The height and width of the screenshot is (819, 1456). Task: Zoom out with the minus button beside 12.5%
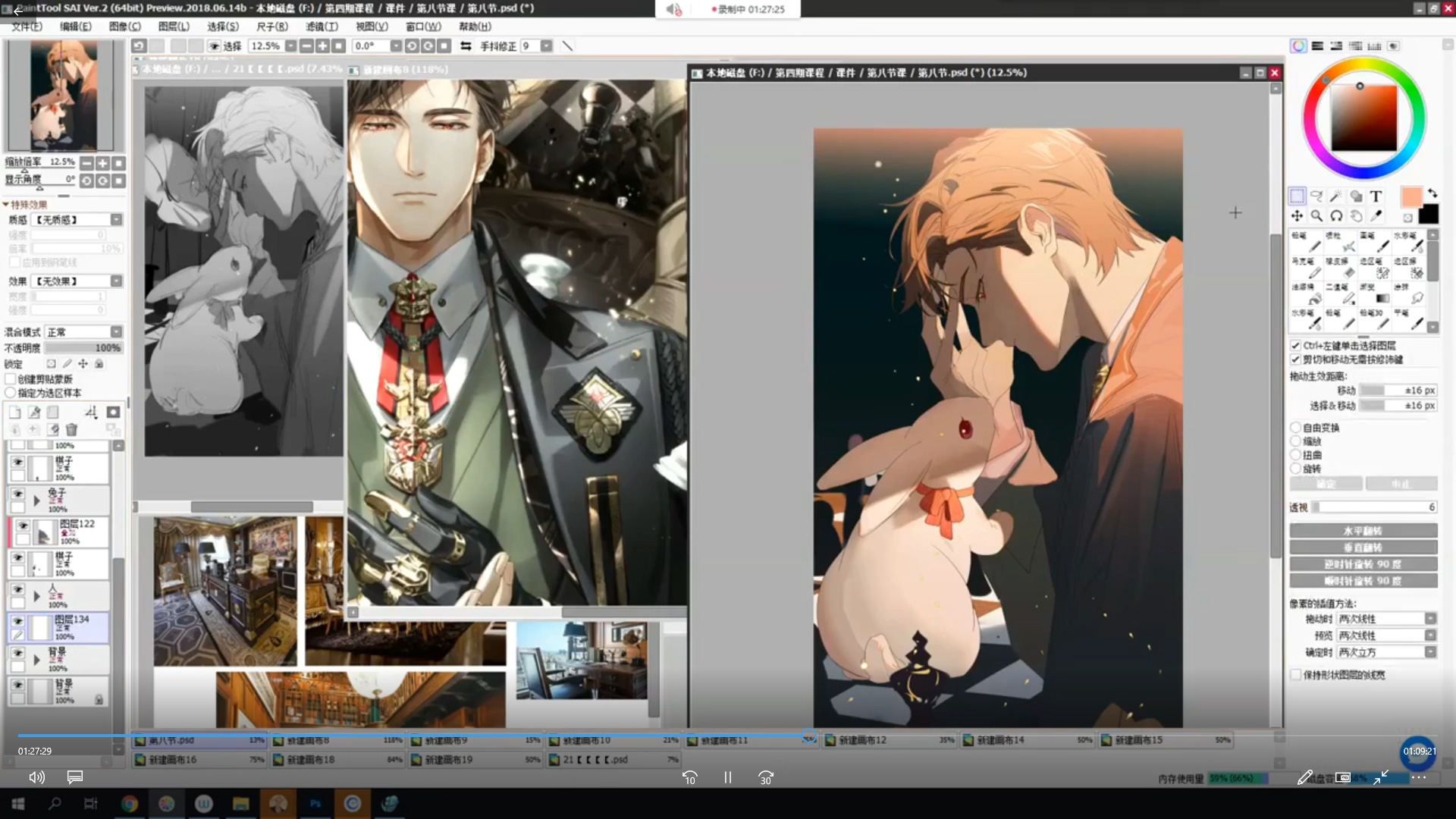click(x=306, y=46)
